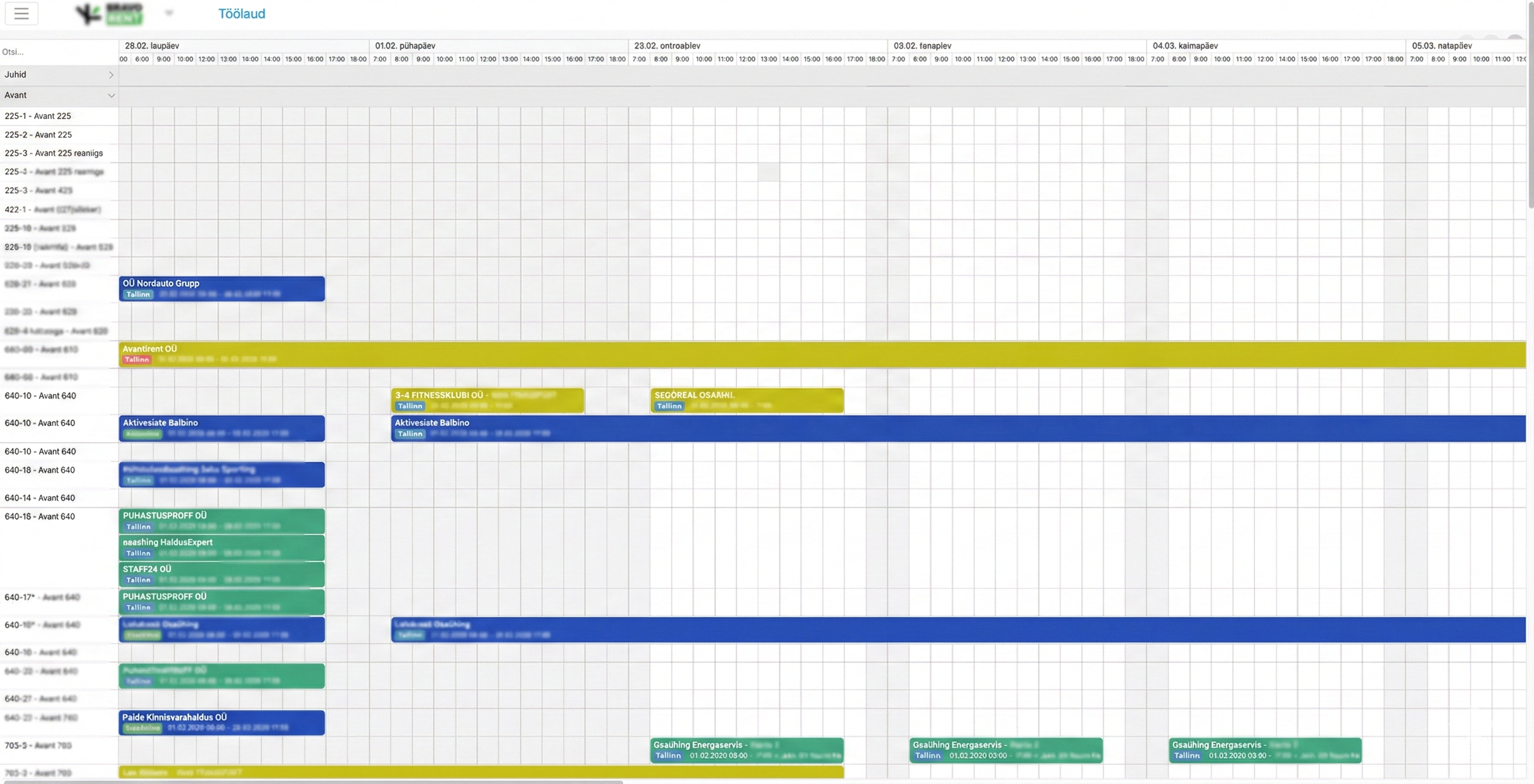Click Tallinn tag on Avantirent OÜ booking

pyautogui.click(x=137, y=360)
